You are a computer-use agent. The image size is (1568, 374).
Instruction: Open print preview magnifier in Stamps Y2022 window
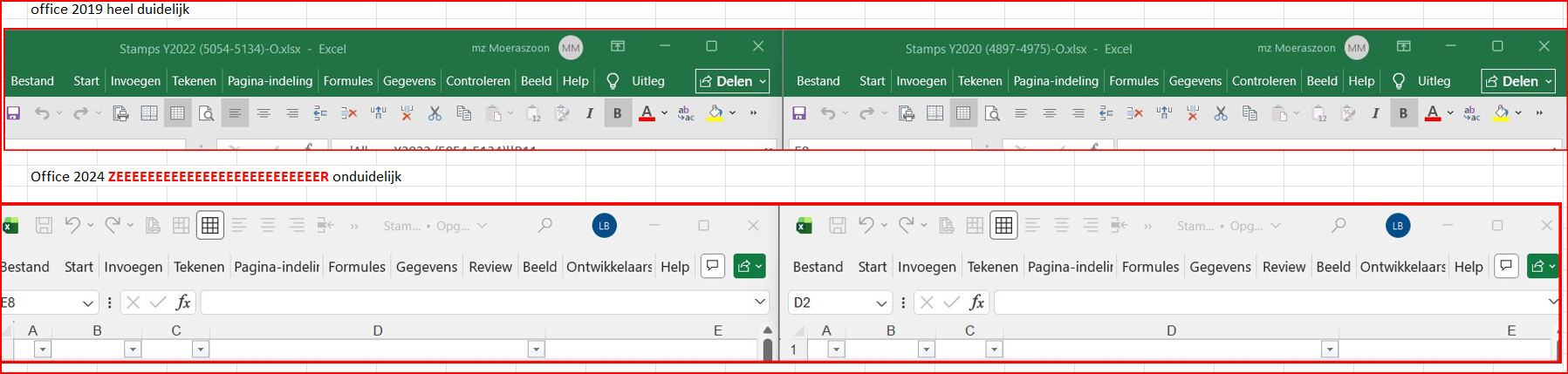point(206,113)
